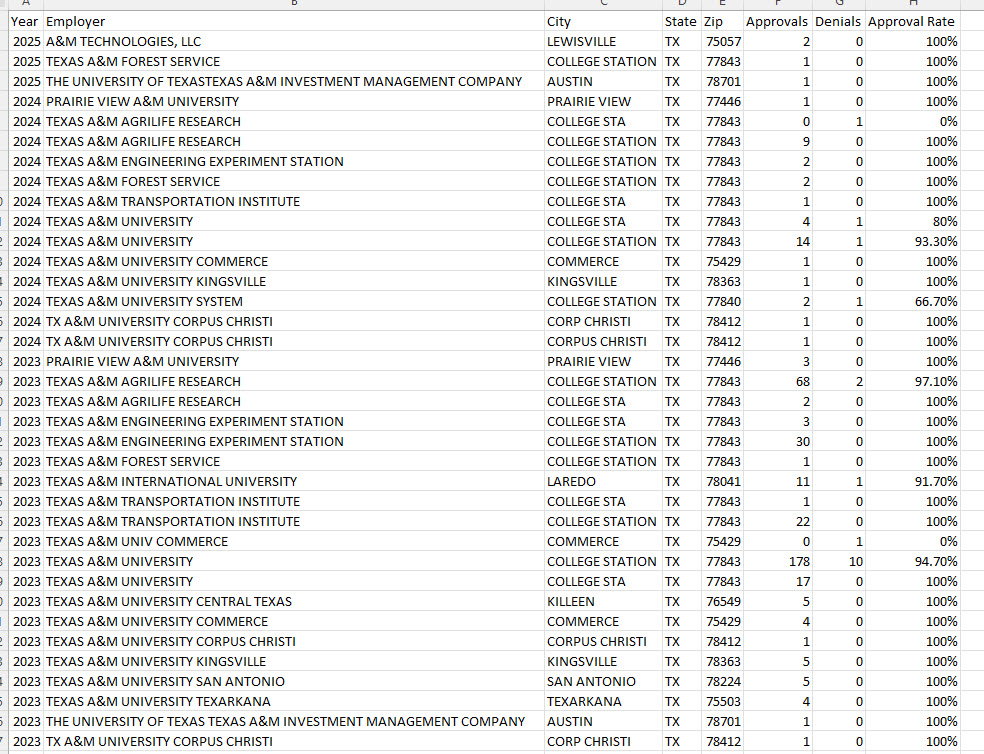Click the A&M TECHNOLOGIES, LLC cell
Image resolution: width=984 pixels, height=754 pixels.
click(123, 41)
